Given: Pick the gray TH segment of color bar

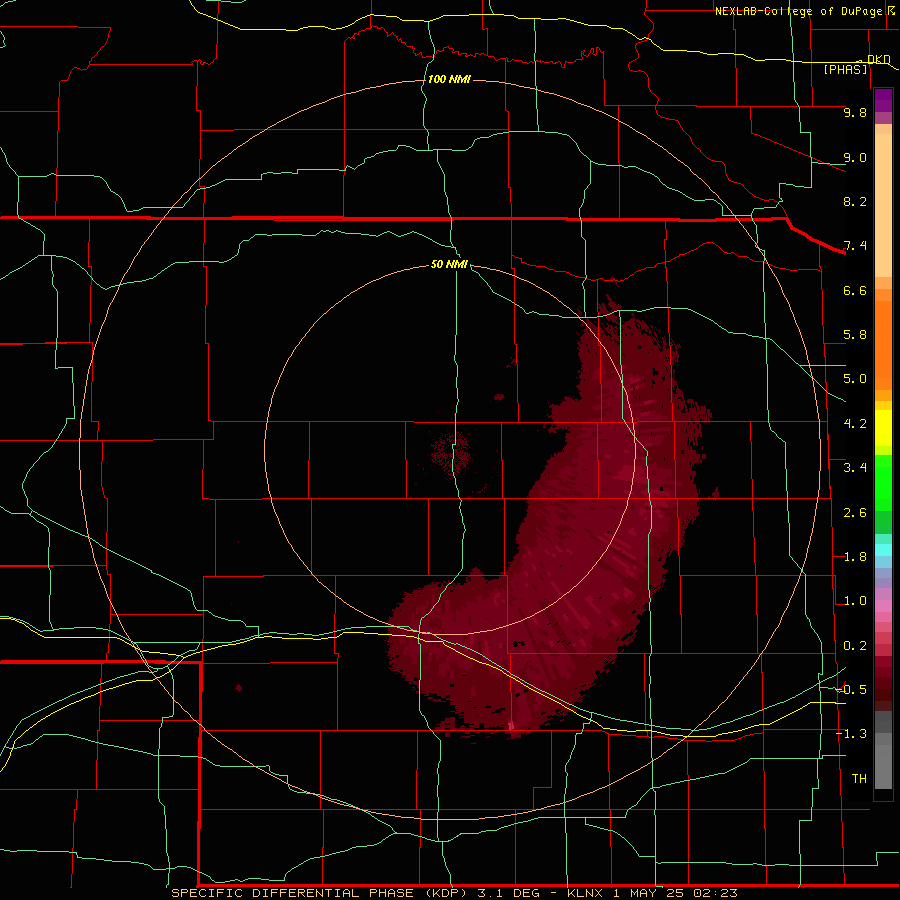Looking at the screenshot, I should [x=883, y=767].
